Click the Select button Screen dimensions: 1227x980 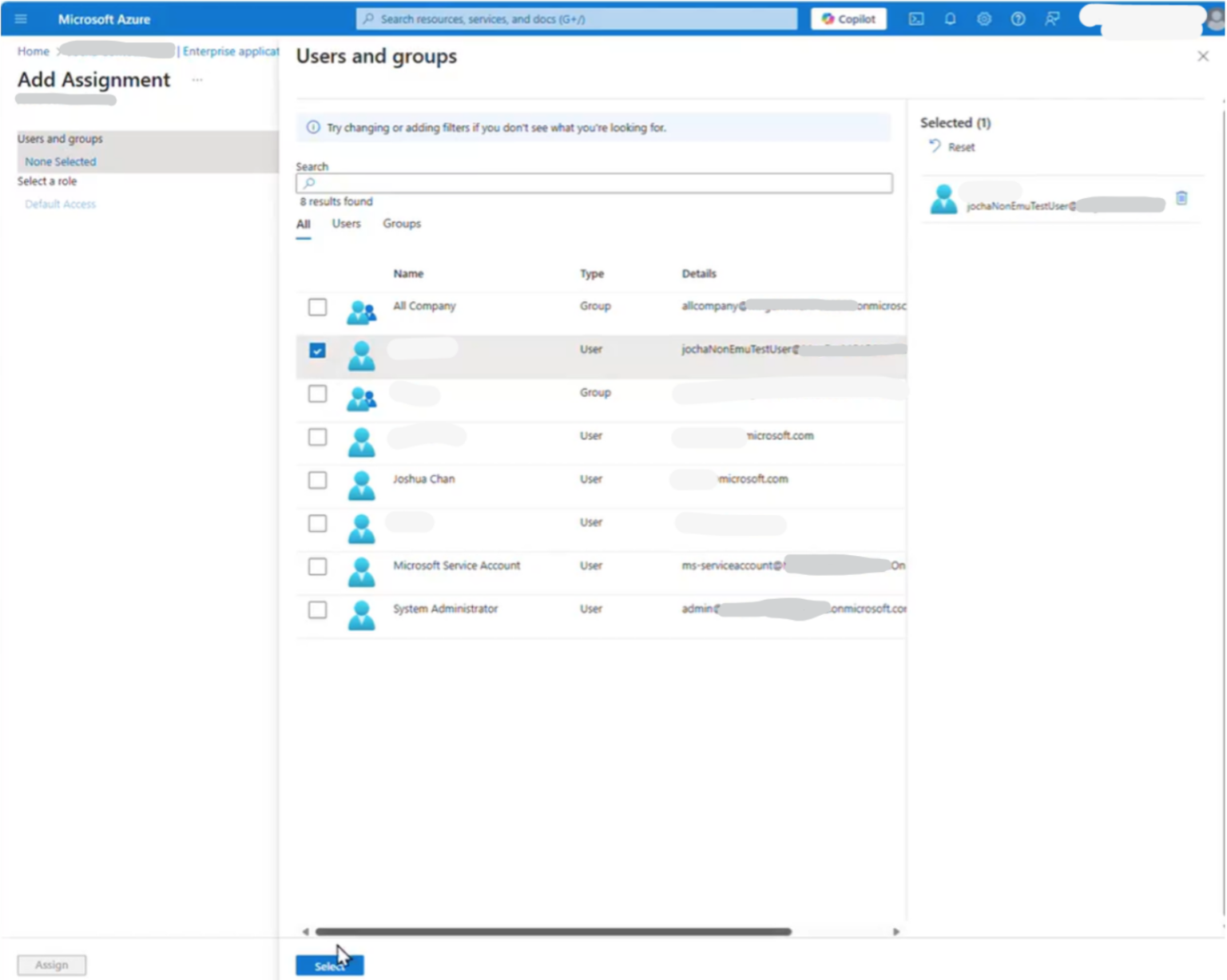[x=329, y=964]
